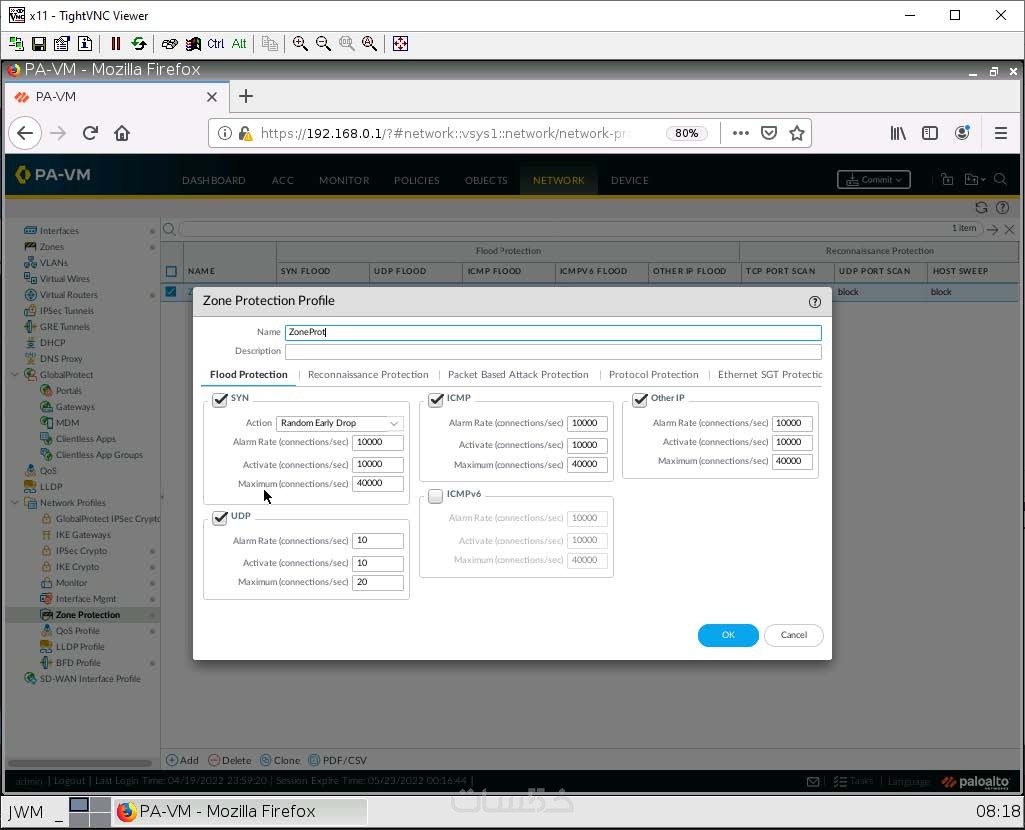Click the TightVNC full screen icon
The width and height of the screenshot is (1025, 830).
400,44
